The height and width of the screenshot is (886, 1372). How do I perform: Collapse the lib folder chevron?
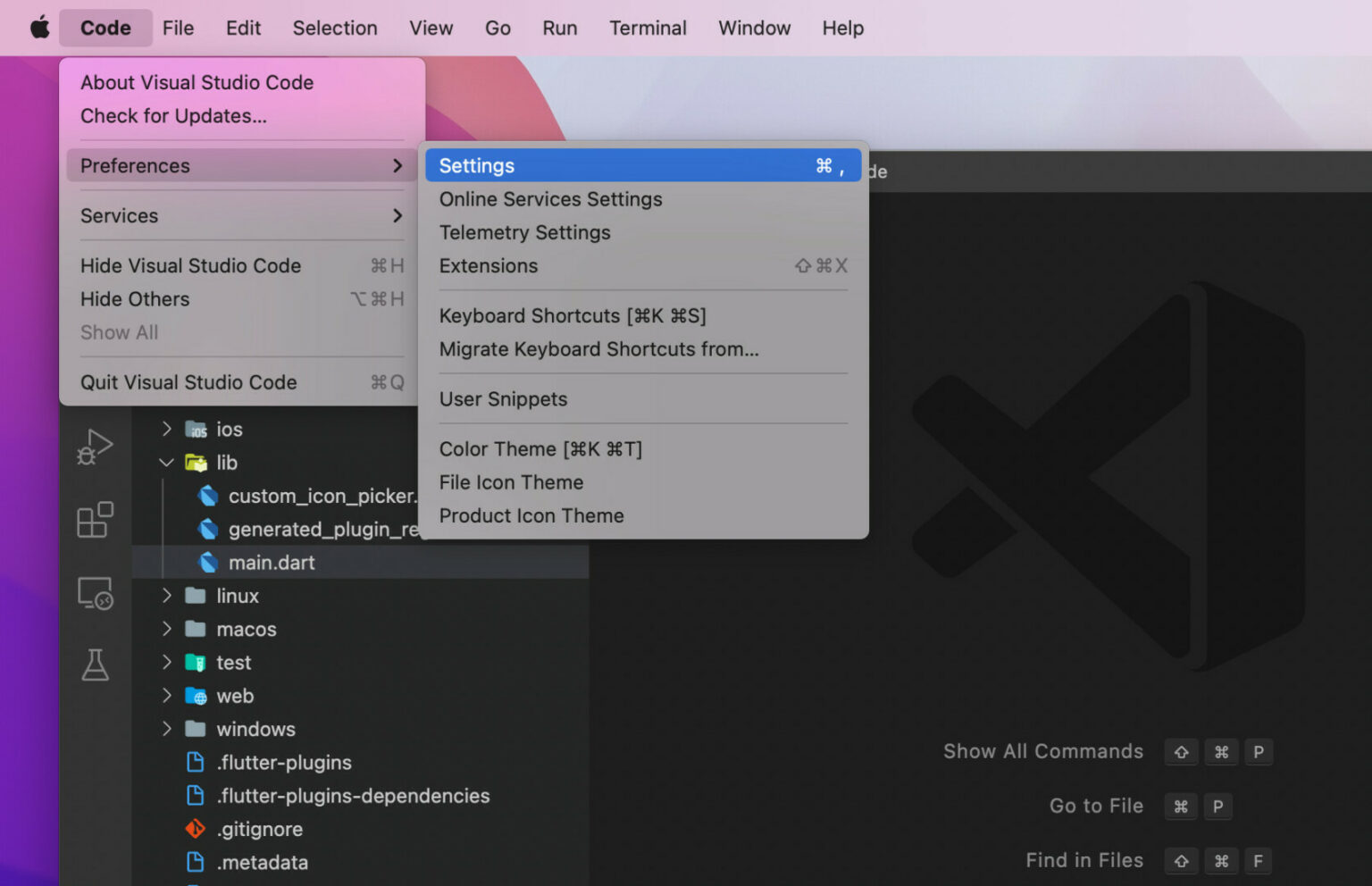coord(167,463)
